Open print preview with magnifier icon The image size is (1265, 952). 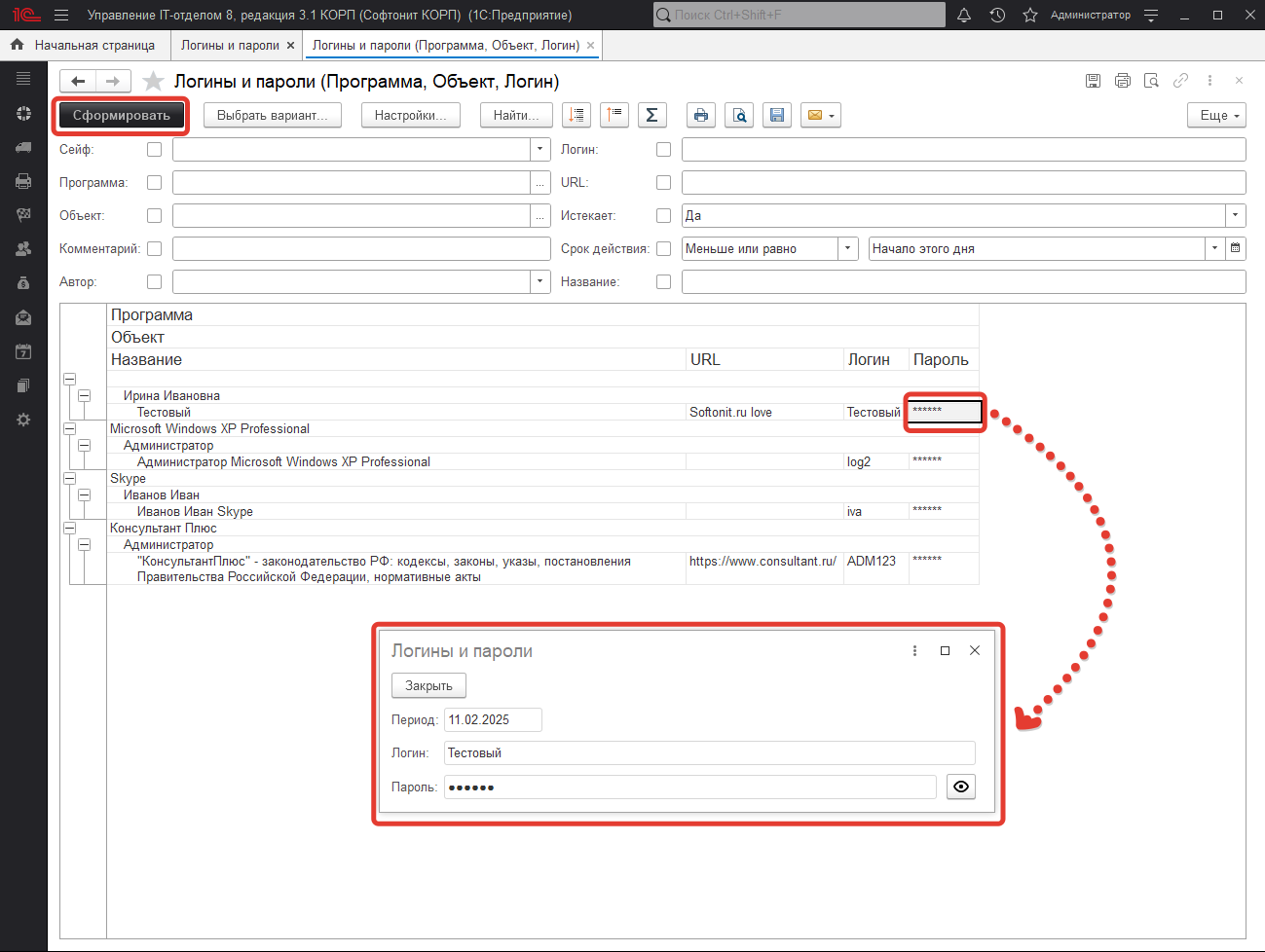click(739, 115)
